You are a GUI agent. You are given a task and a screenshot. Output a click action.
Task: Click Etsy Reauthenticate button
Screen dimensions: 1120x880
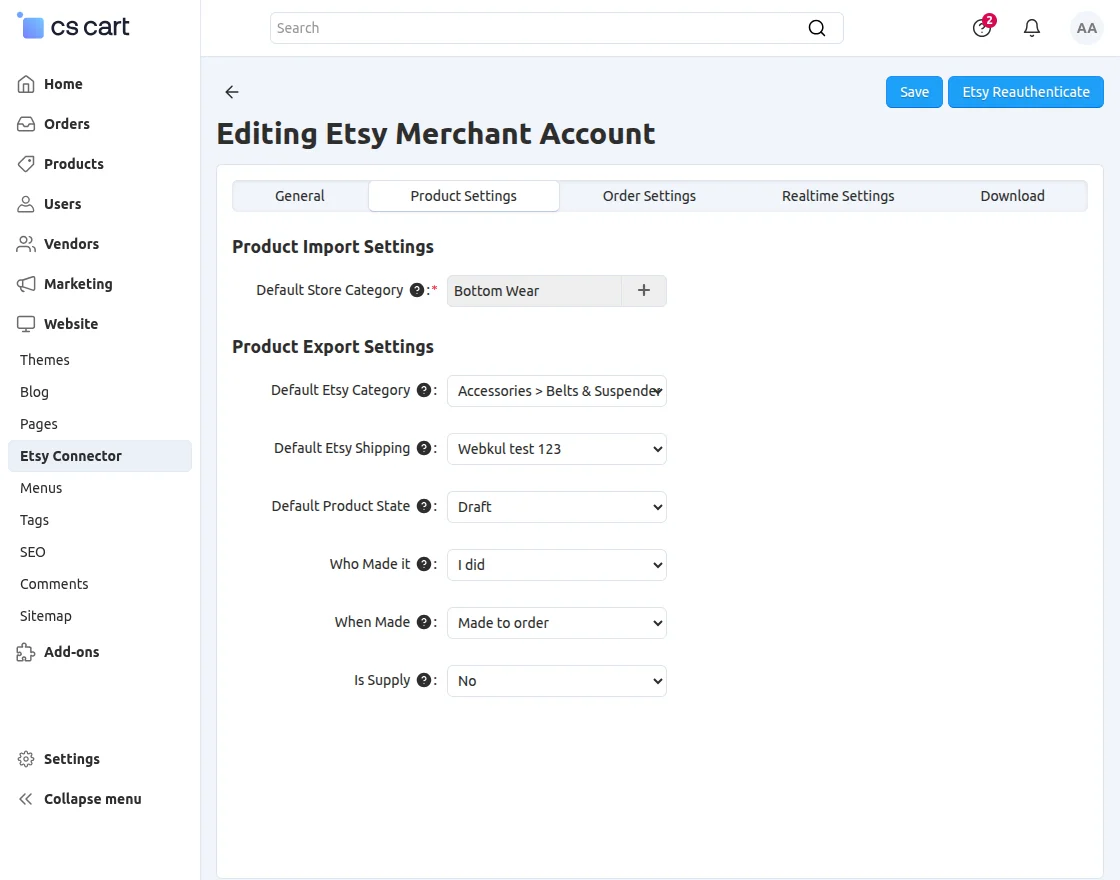(1026, 92)
